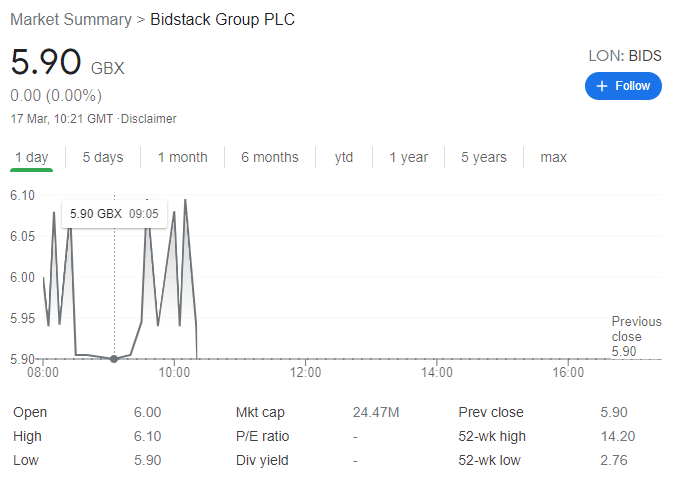
Task: Open the 1 month range tab
Action: [183, 157]
